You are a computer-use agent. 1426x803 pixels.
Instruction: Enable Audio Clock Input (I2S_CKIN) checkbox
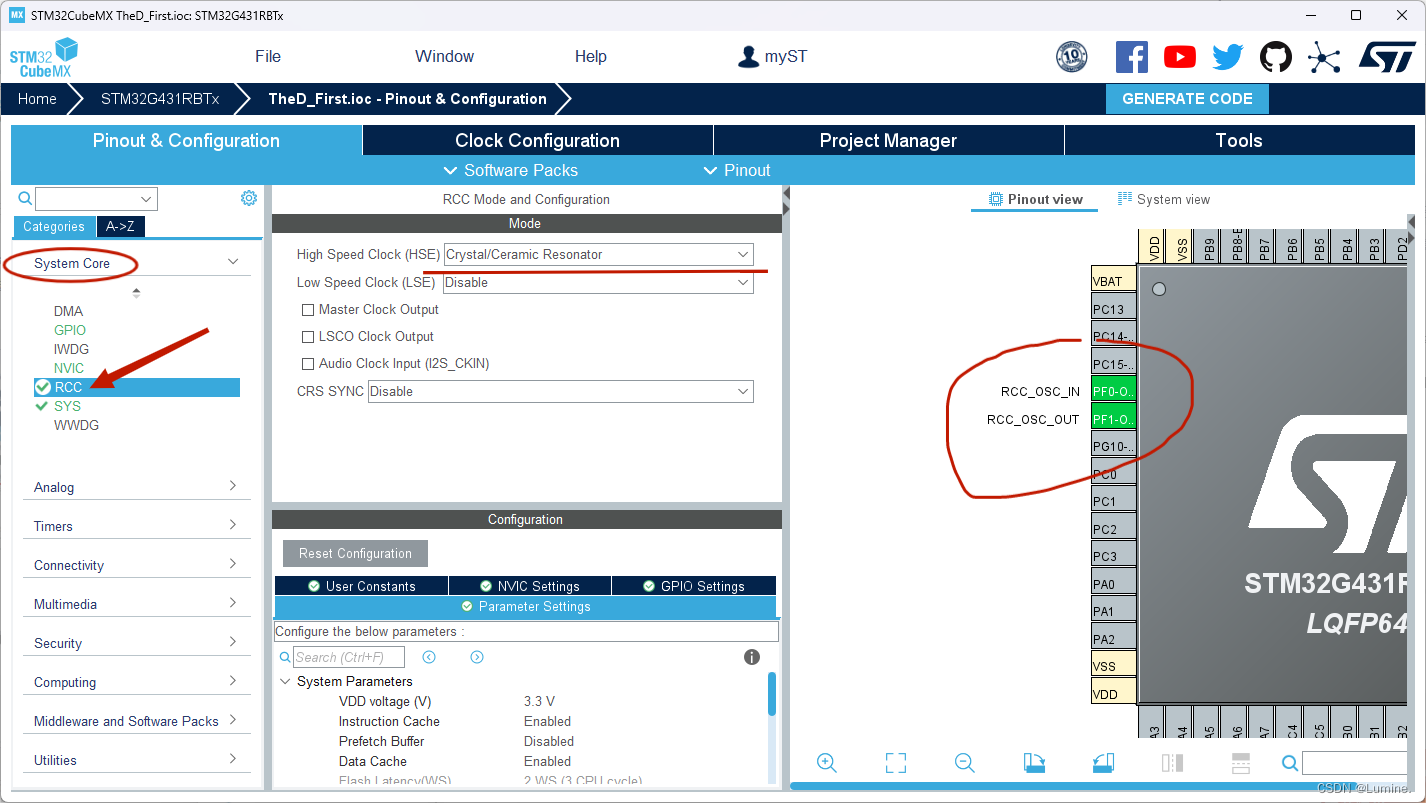coord(308,364)
